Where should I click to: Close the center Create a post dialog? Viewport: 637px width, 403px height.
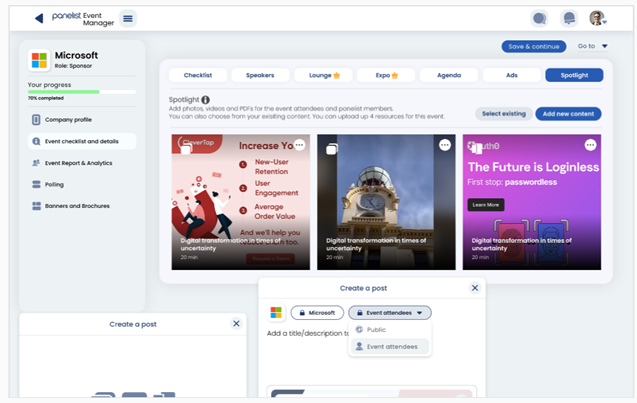[474, 288]
